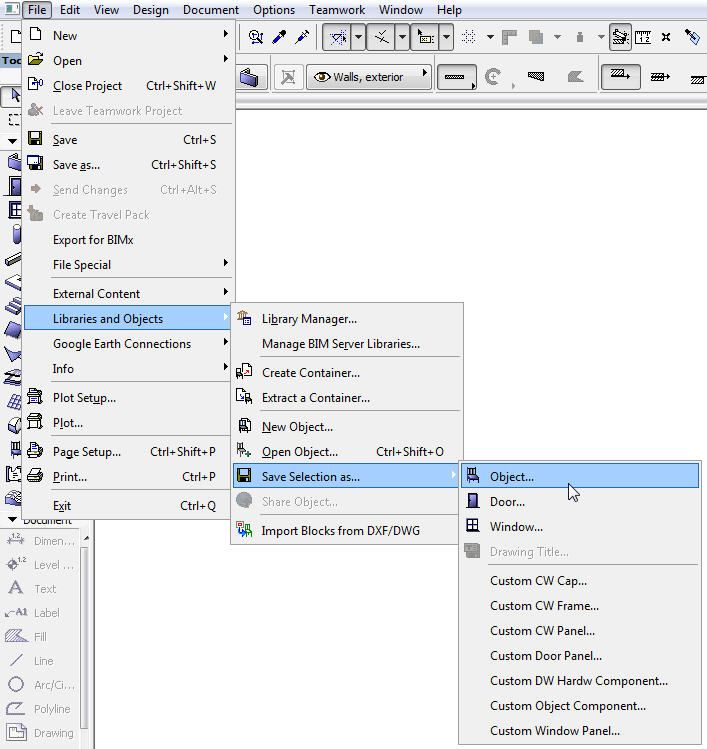Image resolution: width=707 pixels, height=749 pixels.
Task: Click the Save as floppy icon
Action: click(35, 164)
